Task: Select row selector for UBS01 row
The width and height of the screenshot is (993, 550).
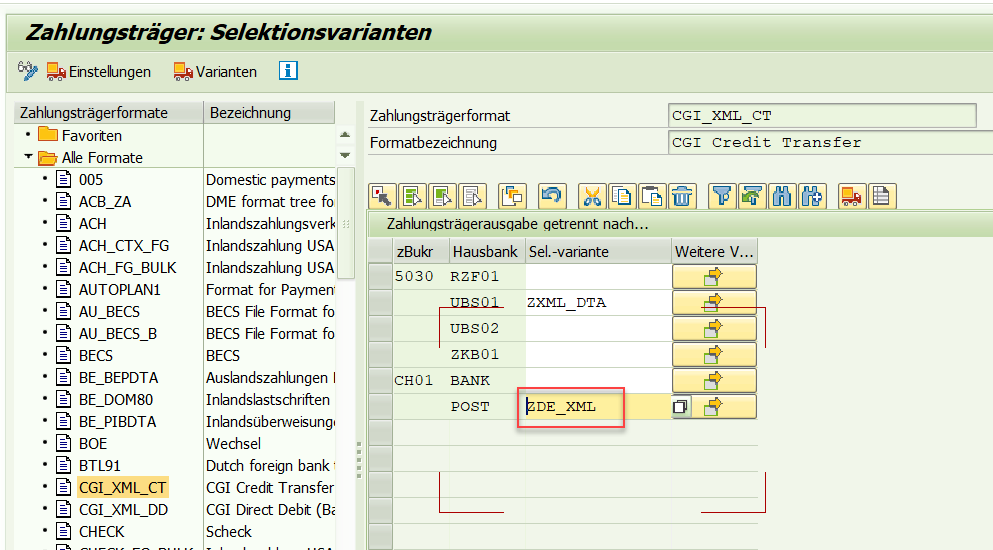Action: [x=380, y=302]
